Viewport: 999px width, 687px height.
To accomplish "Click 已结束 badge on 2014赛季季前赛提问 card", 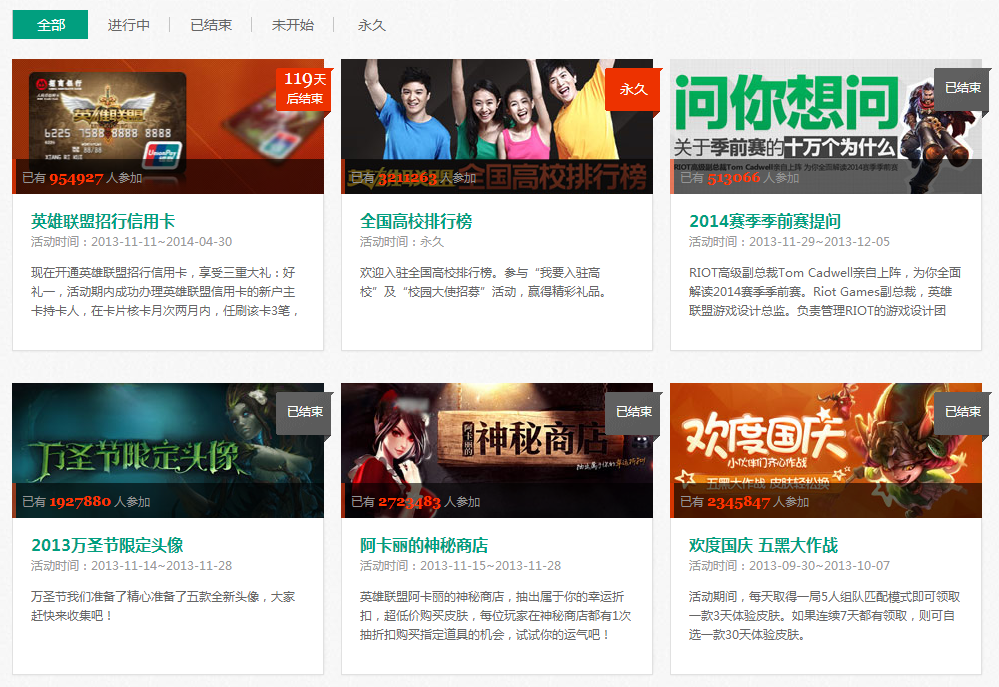I will click(962, 89).
